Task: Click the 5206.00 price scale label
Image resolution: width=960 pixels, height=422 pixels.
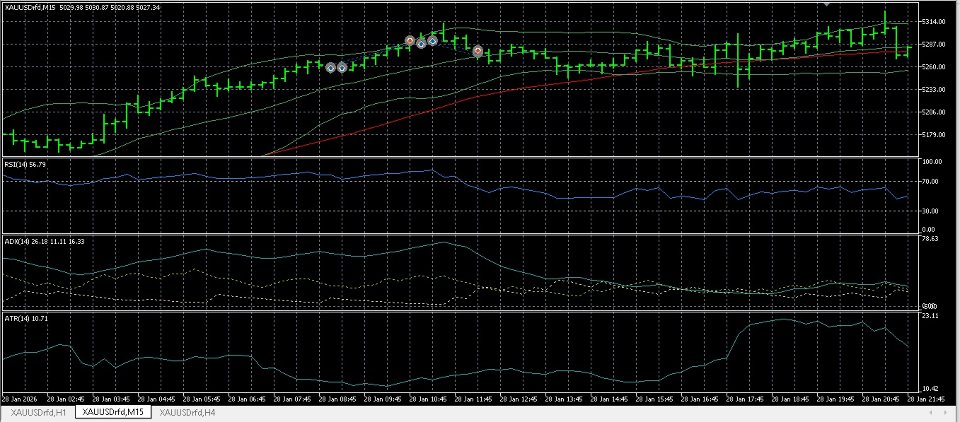Action: click(933, 112)
